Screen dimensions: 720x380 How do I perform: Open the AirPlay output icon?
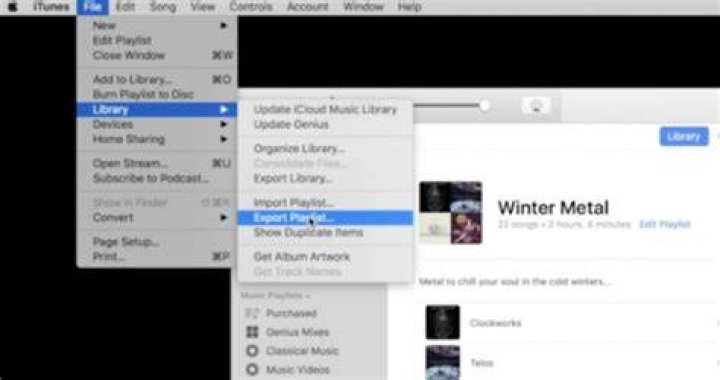click(536, 106)
